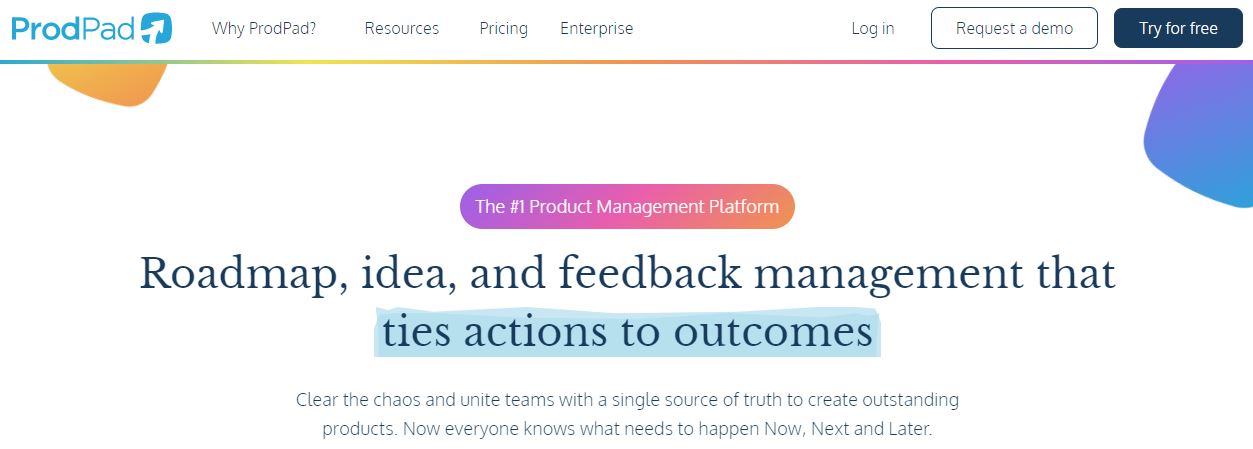Open the Enterprise page link

click(597, 28)
